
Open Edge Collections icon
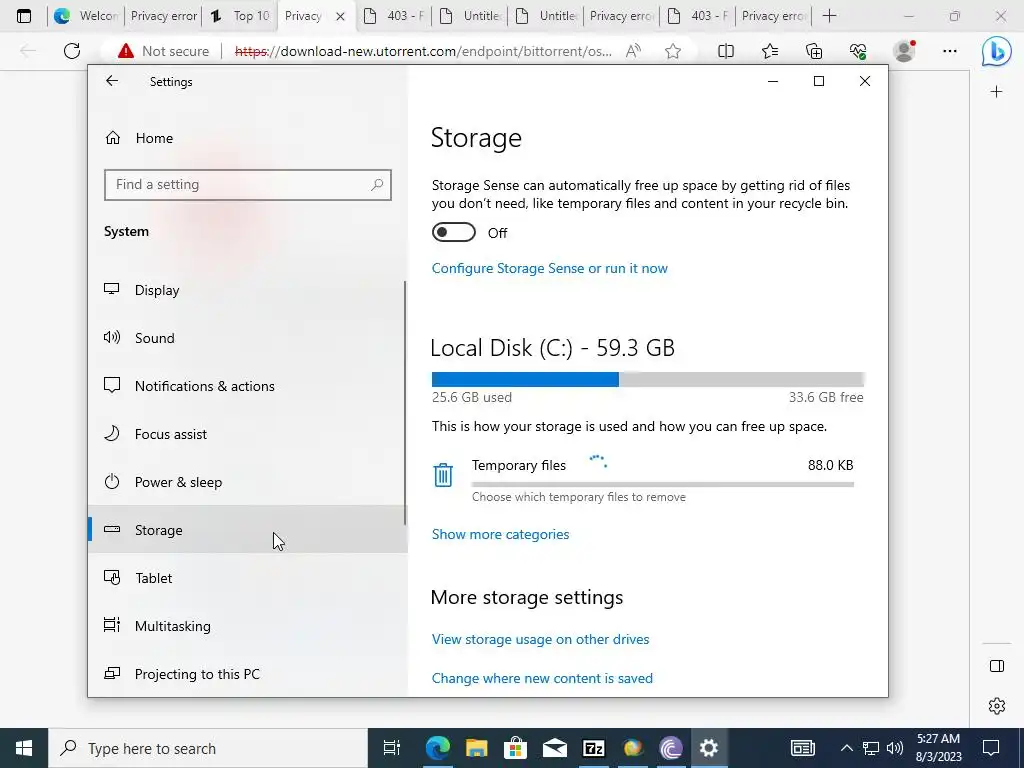(814, 51)
